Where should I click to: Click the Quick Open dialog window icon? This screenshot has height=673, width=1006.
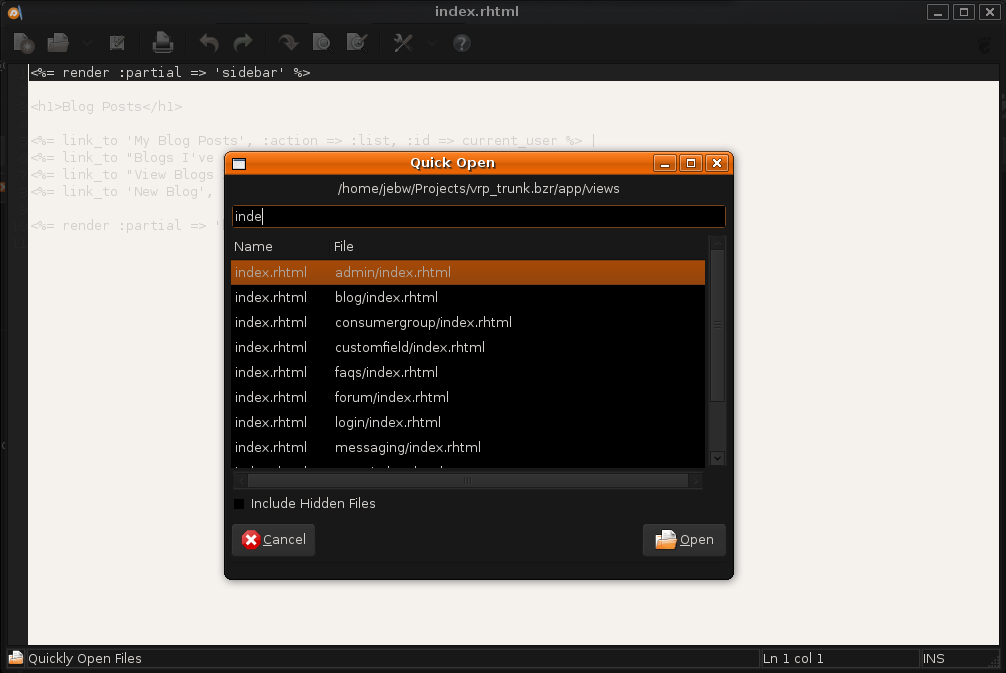click(239, 164)
